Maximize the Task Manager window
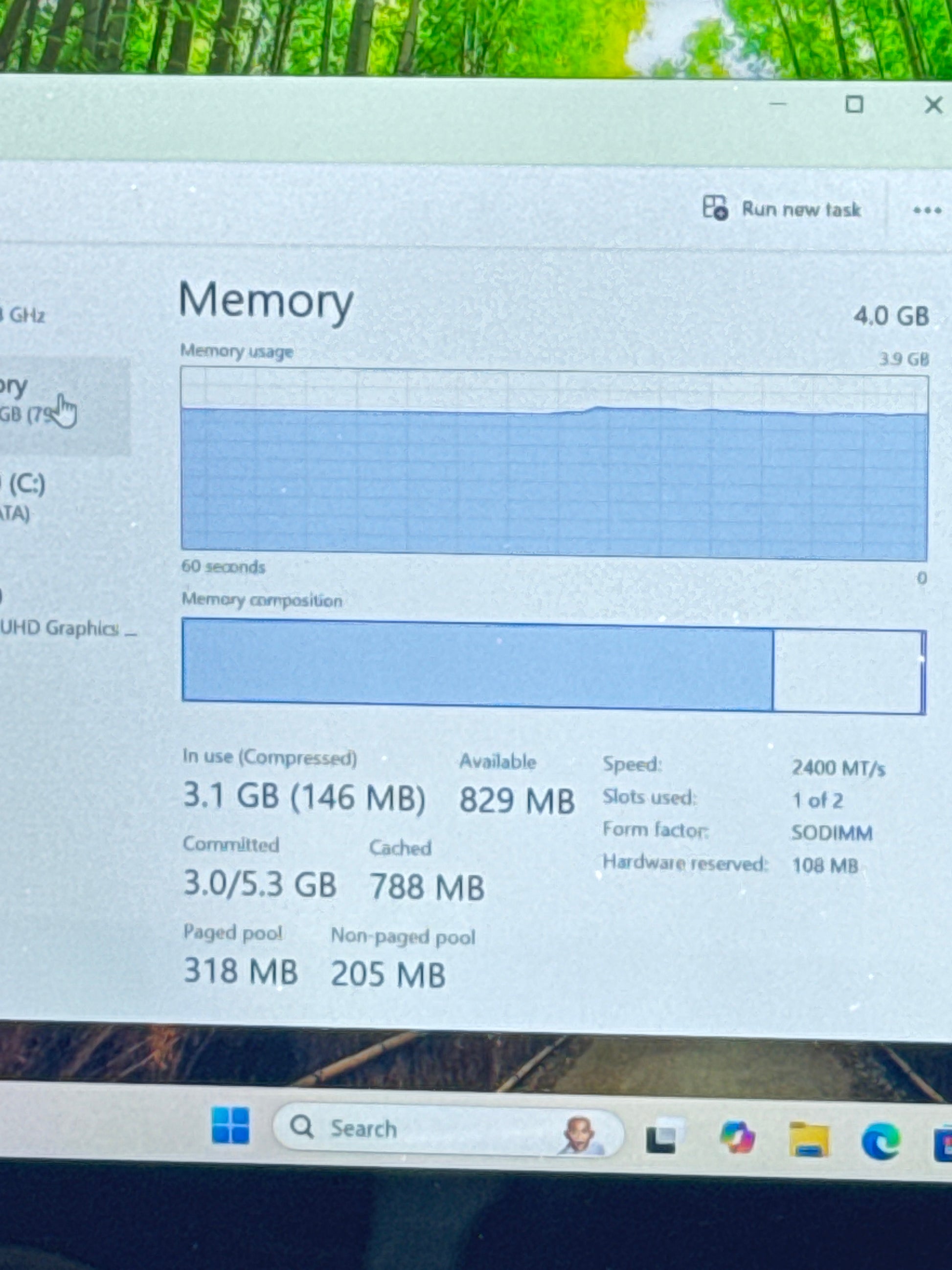The width and height of the screenshot is (952, 1270). [x=854, y=105]
